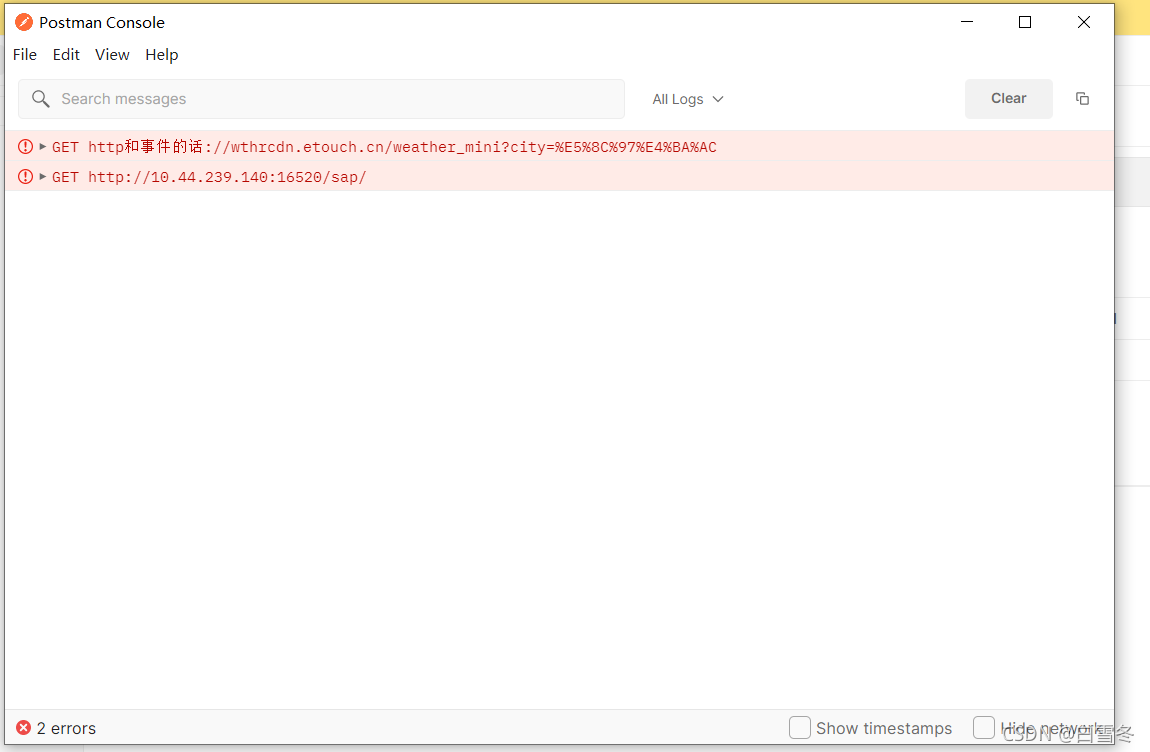Maximize the Postman Console window
The image size is (1150, 752).
[x=1025, y=22]
